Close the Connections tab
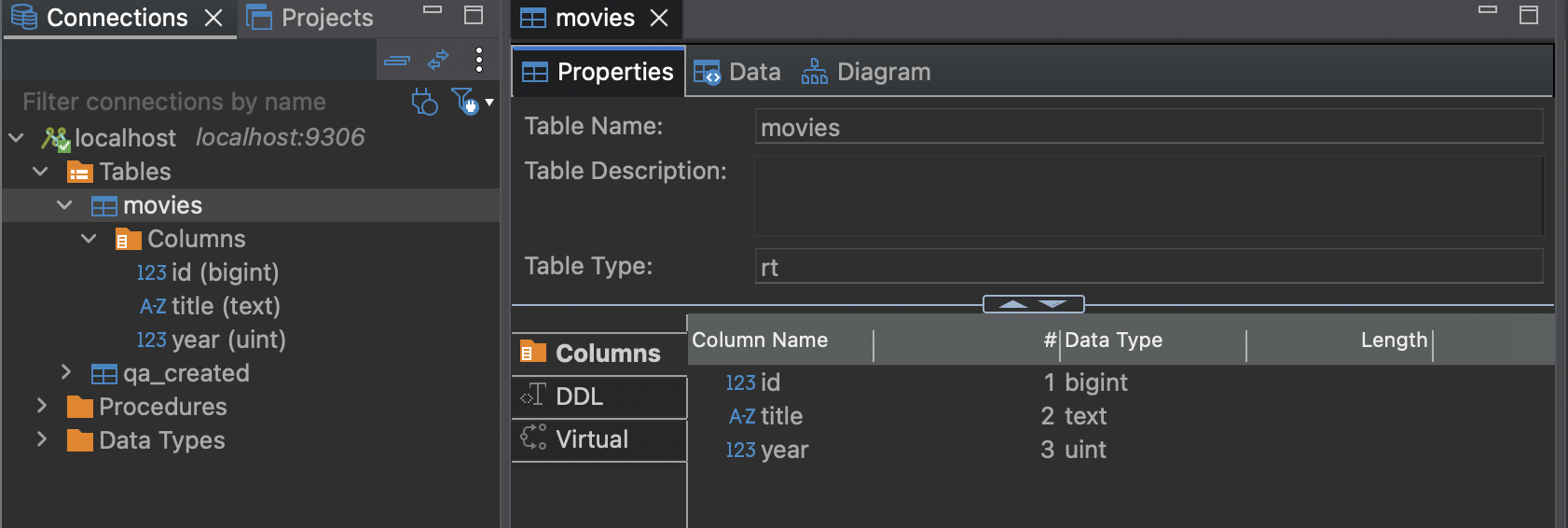The image size is (1568, 528). [x=213, y=19]
